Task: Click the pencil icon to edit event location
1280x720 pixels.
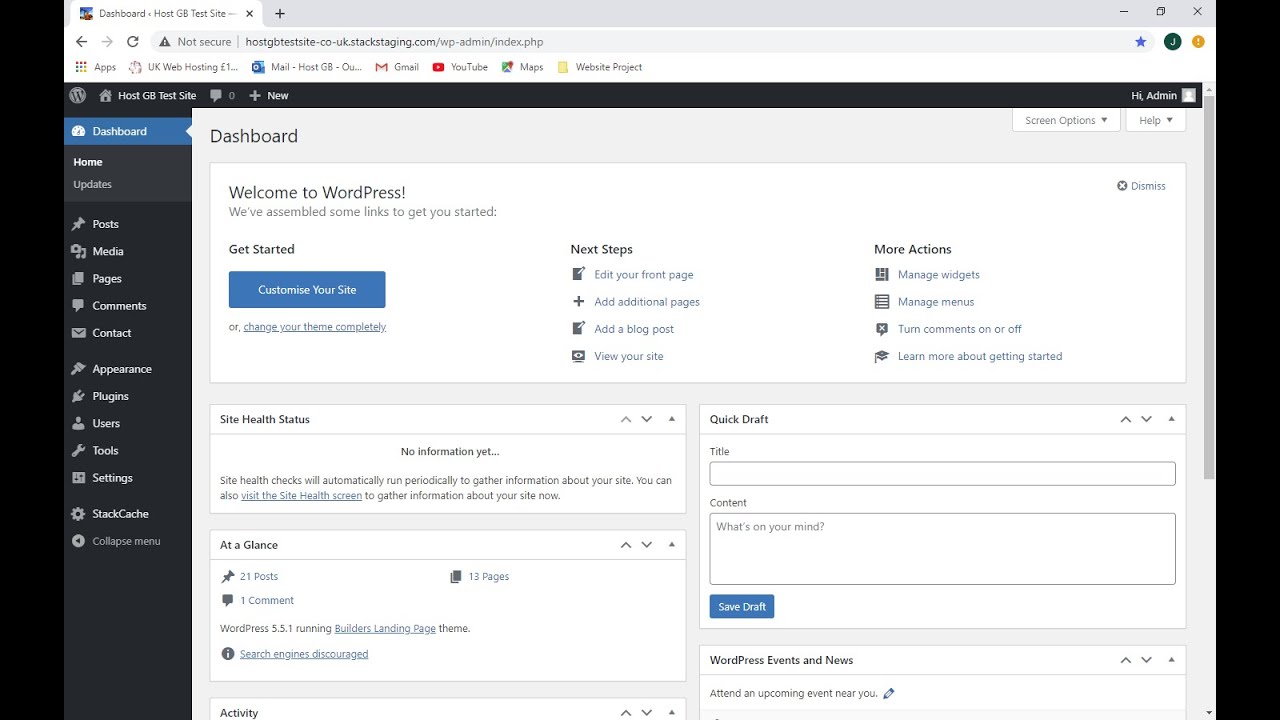Action: click(x=889, y=693)
